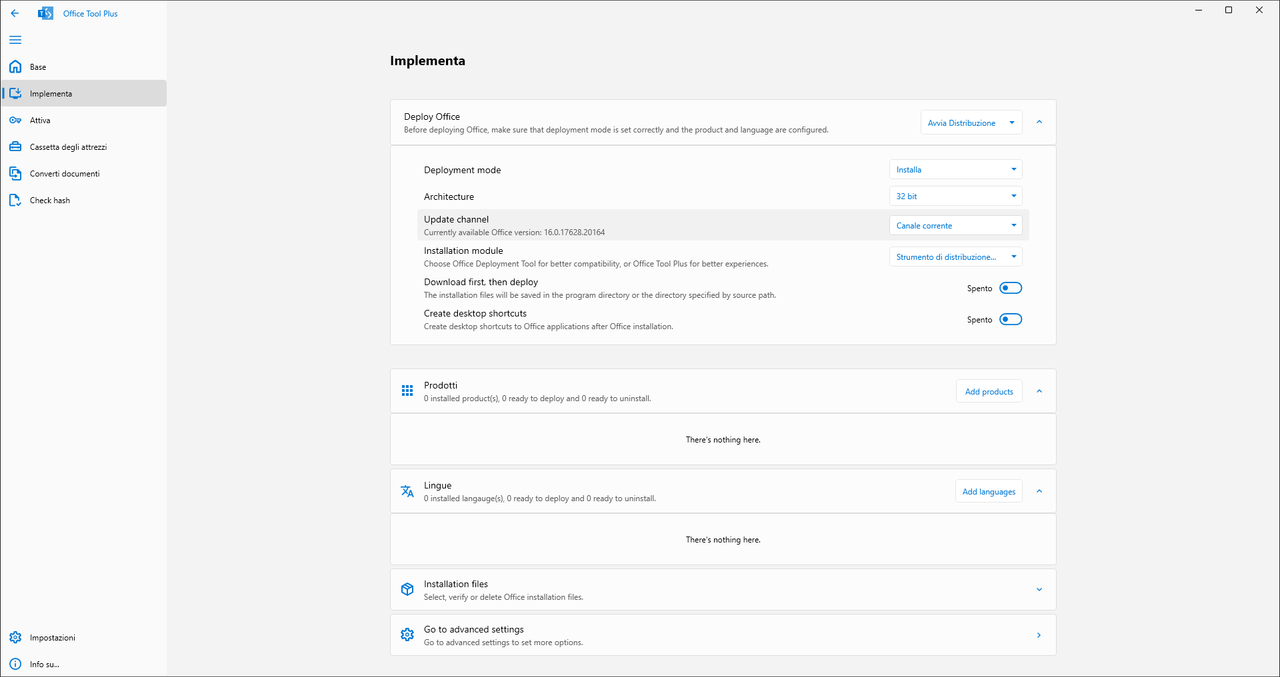Screen dimensions: 1280x677
Task: Click the Add products button
Action: point(988,392)
